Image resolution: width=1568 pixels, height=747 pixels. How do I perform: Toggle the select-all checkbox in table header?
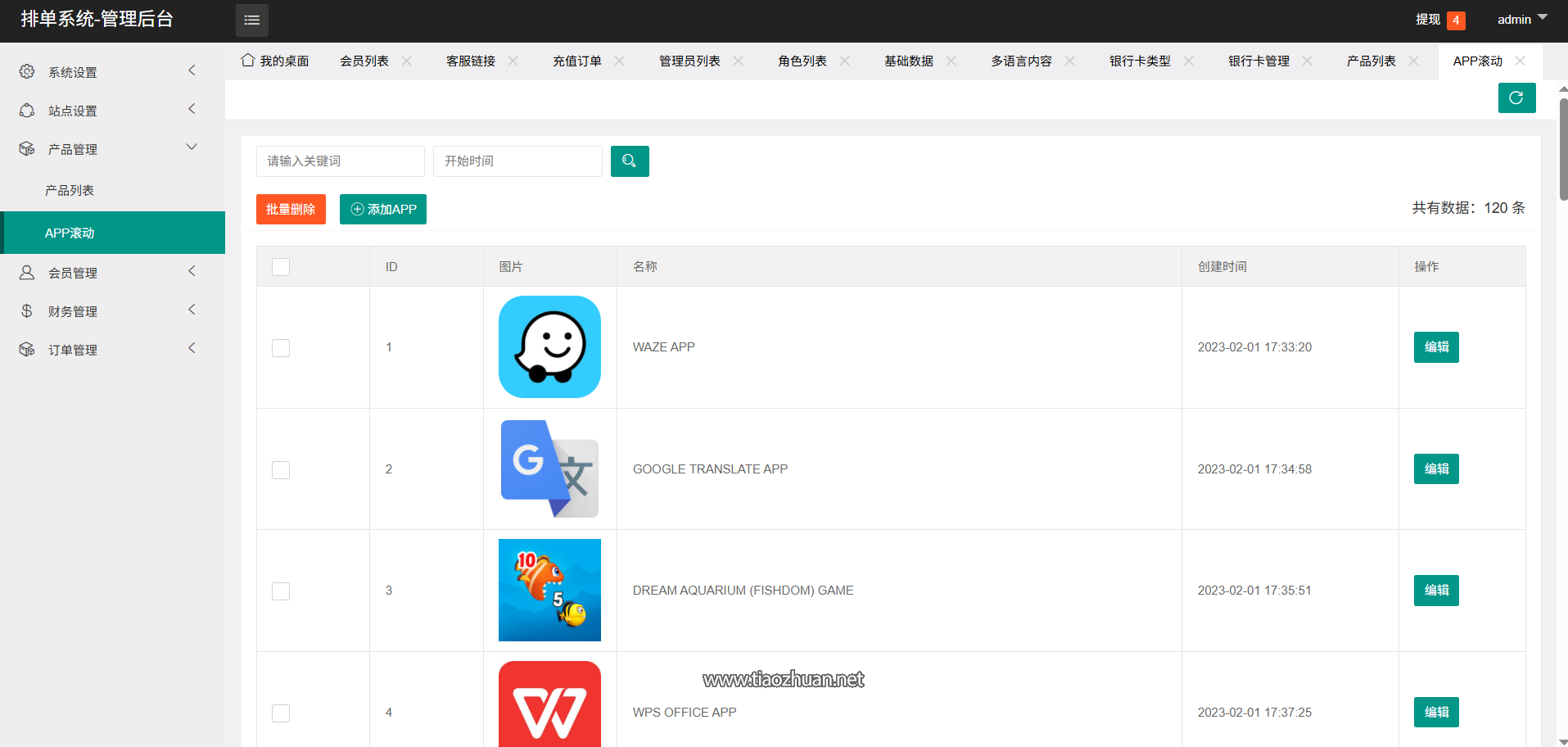[281, 267]
